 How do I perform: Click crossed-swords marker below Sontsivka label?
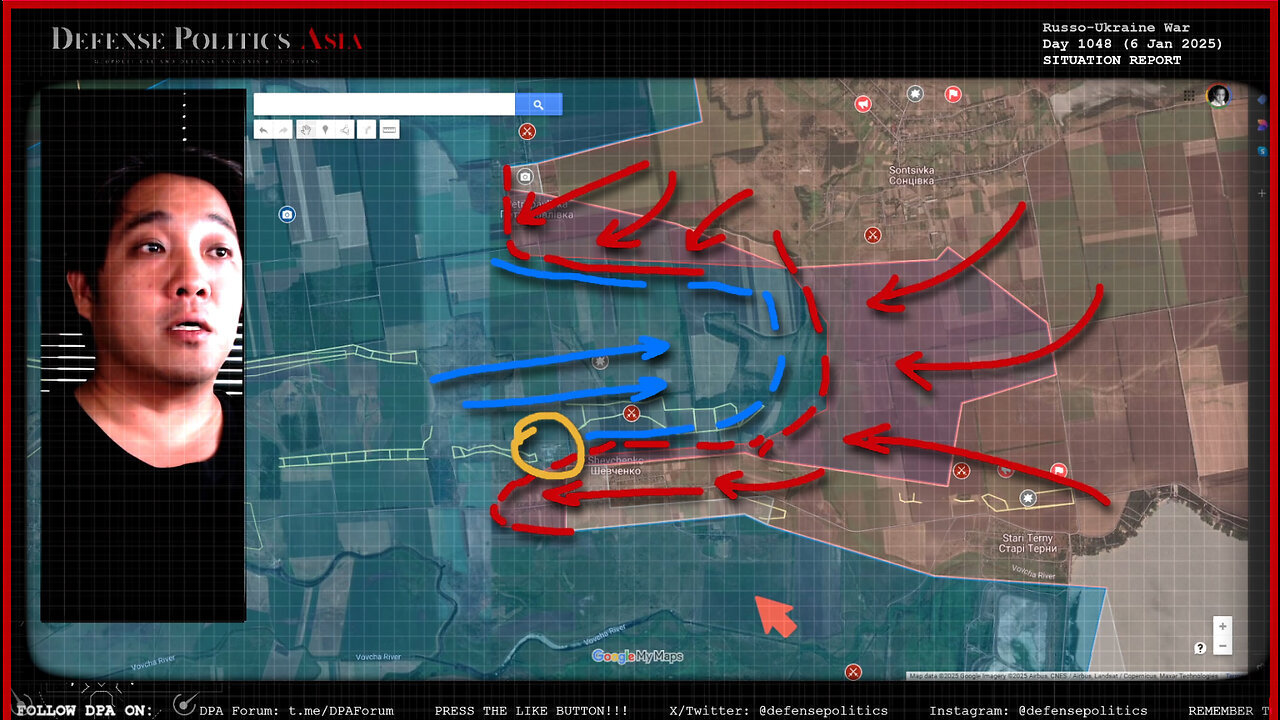pyautogui.click(x=873, y=235)
